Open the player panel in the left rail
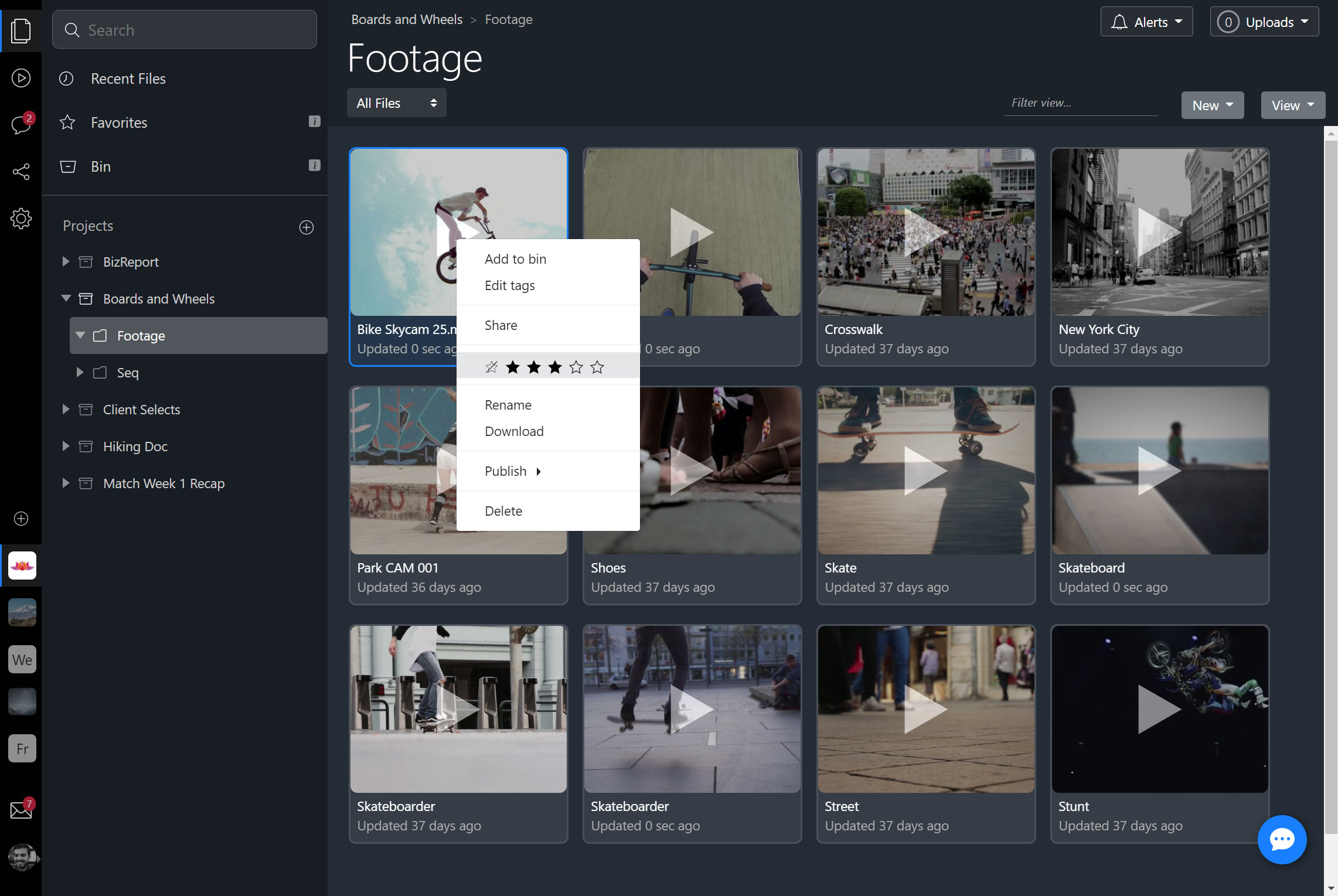 point(21,77)
